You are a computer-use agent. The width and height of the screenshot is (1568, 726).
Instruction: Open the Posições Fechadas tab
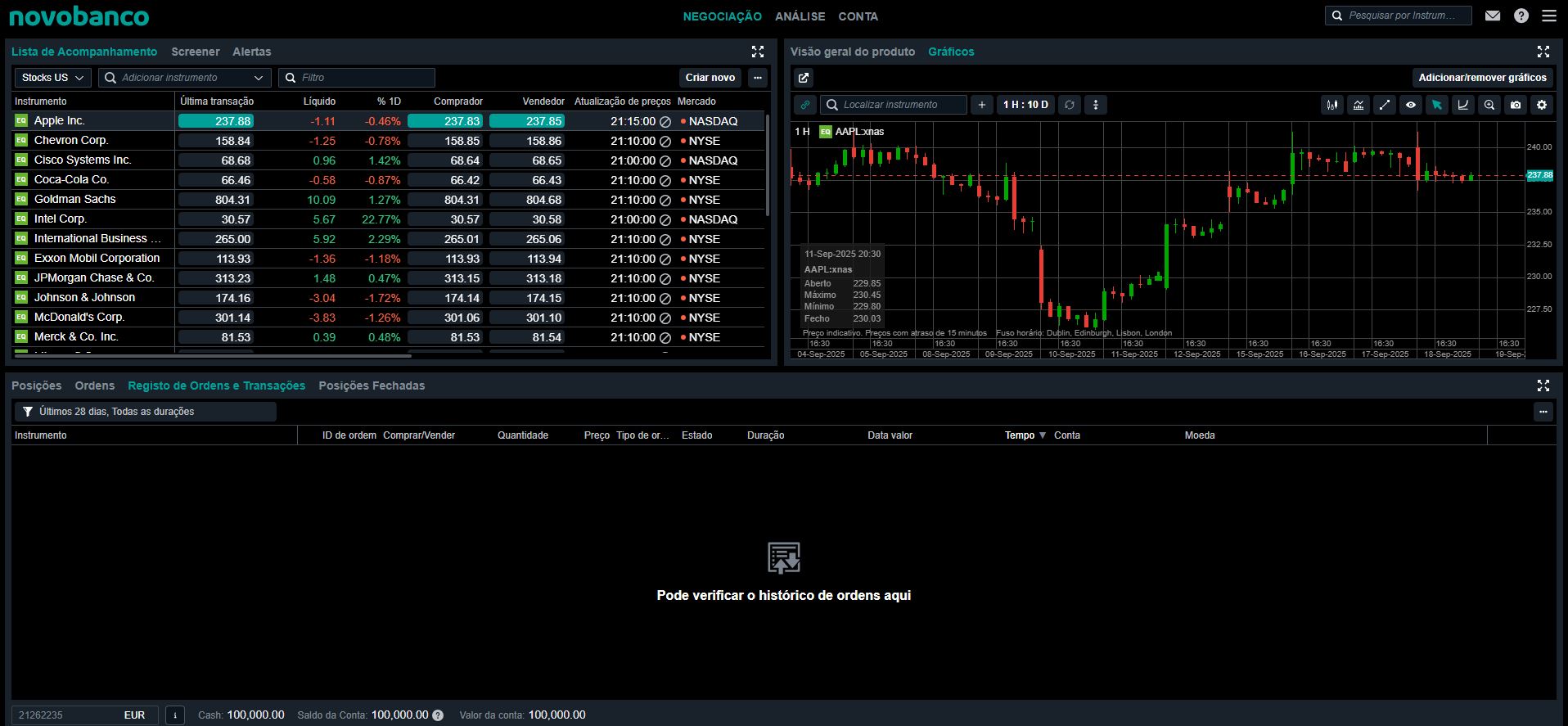372,386
